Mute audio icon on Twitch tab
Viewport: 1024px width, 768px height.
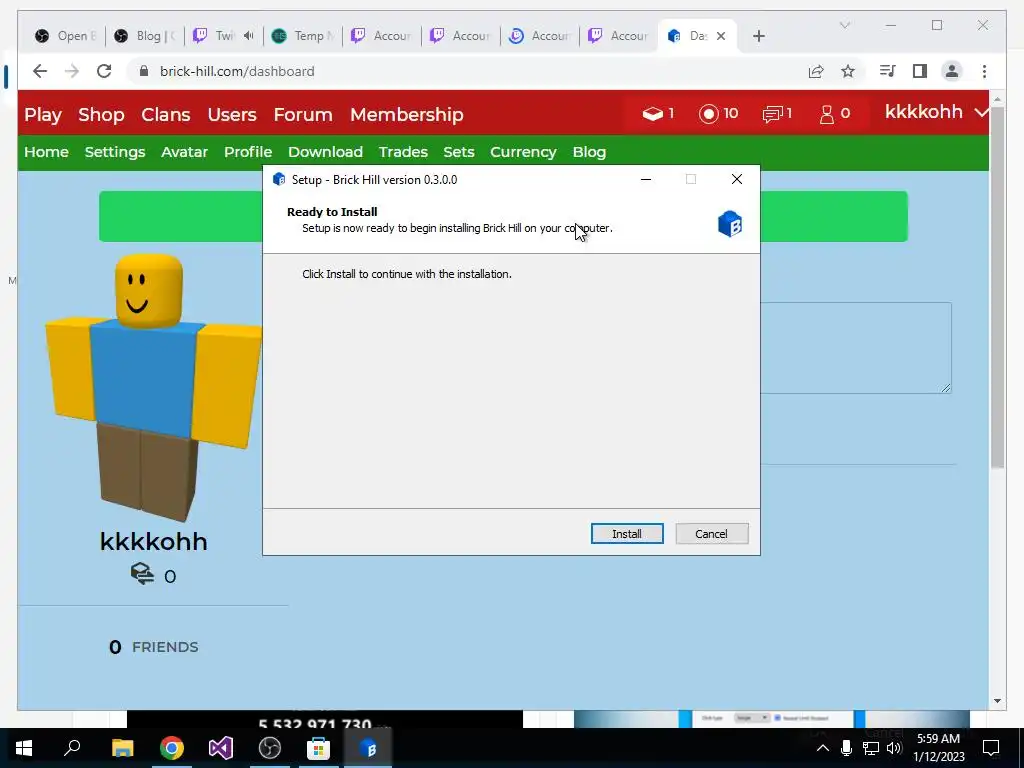[249, 36]
